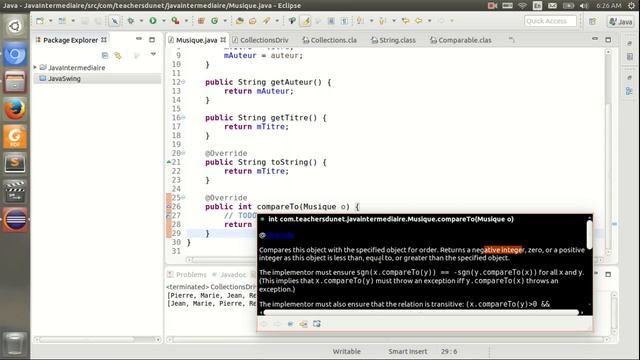This screenshot has width=640, height=360.
Task: Open the Run configurations dropdown arrow
Action: point(164,21)
